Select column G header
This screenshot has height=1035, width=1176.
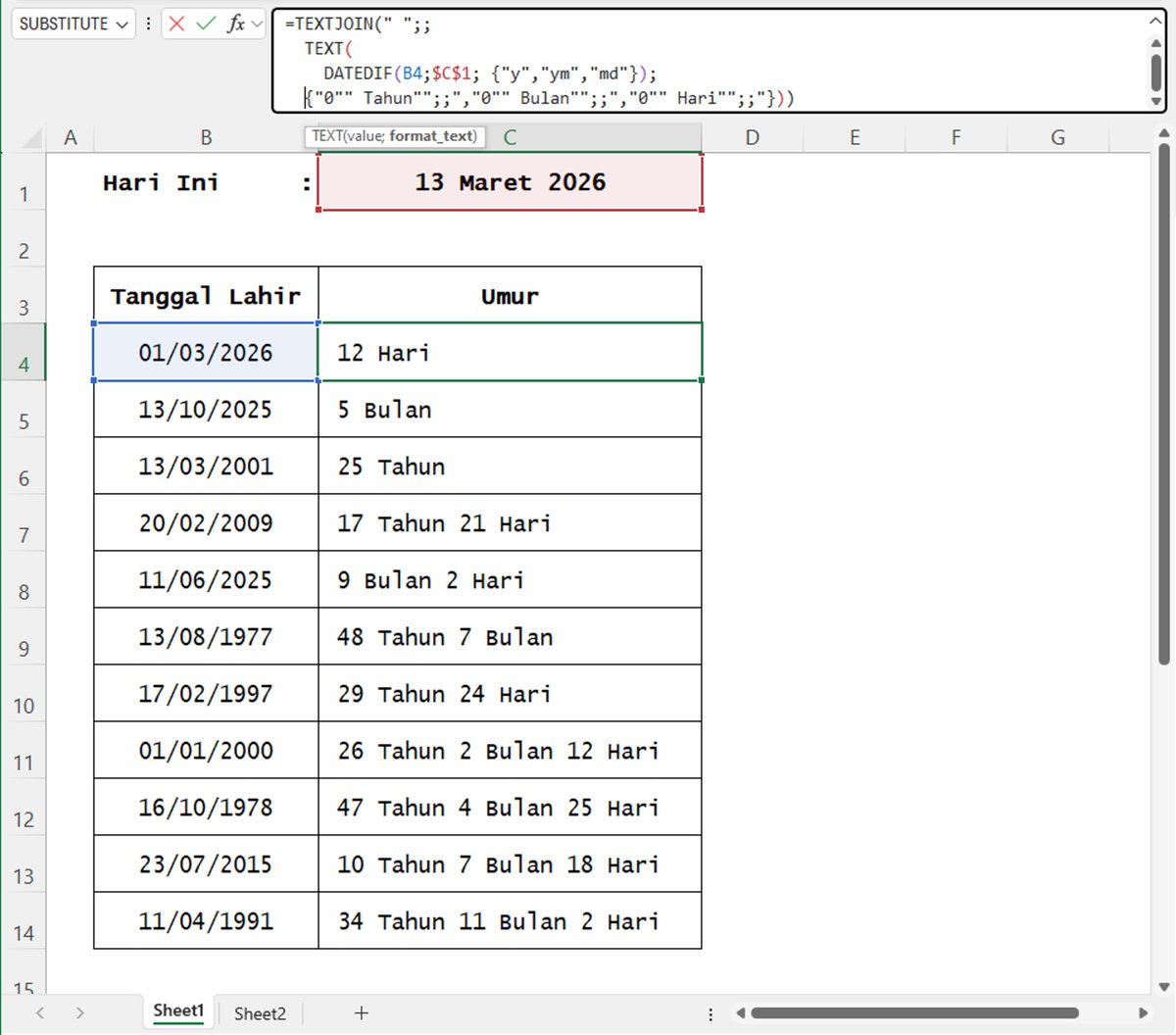point(1057,138)
